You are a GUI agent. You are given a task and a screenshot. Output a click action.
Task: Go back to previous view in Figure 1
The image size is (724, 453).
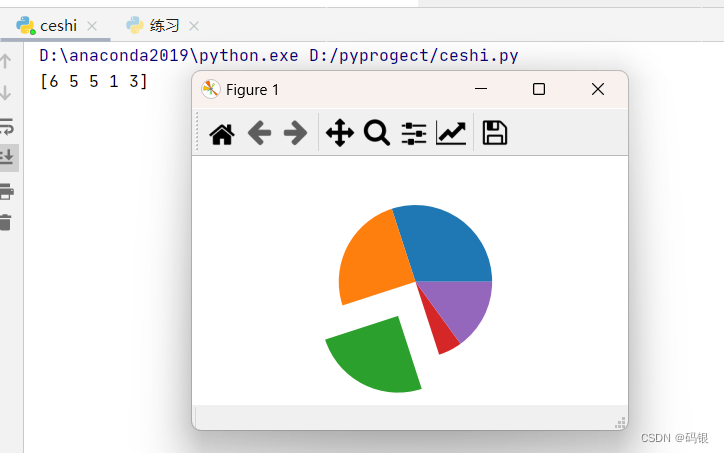click(x=259, y=133)
